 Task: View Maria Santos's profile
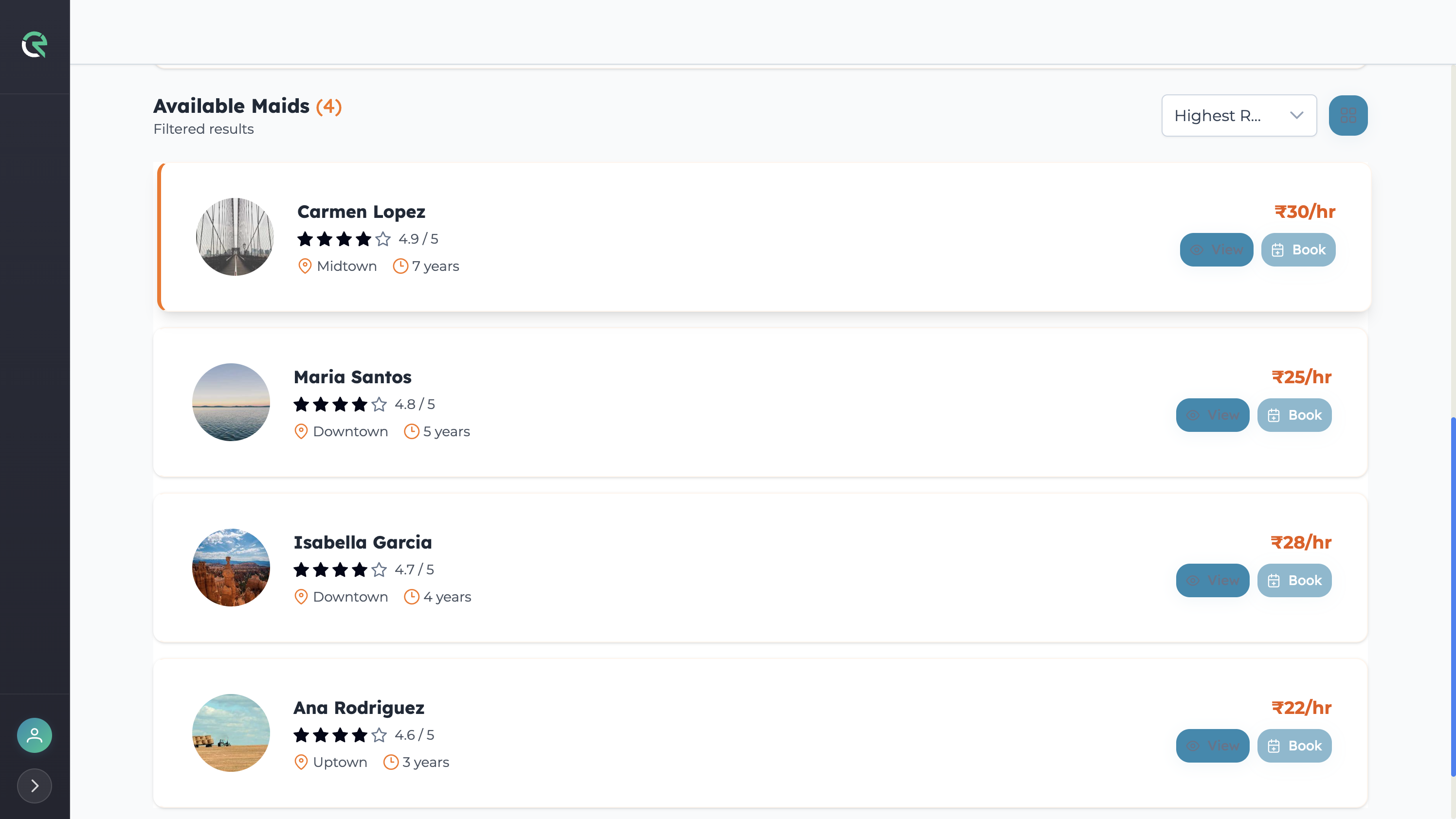[1212, 415]
